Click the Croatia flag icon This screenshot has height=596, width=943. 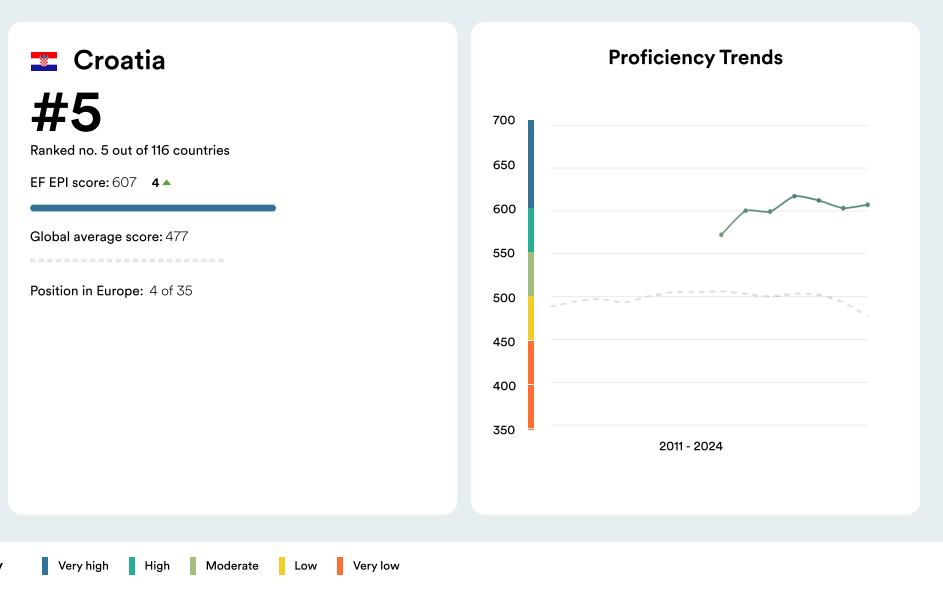coord(44,61)
